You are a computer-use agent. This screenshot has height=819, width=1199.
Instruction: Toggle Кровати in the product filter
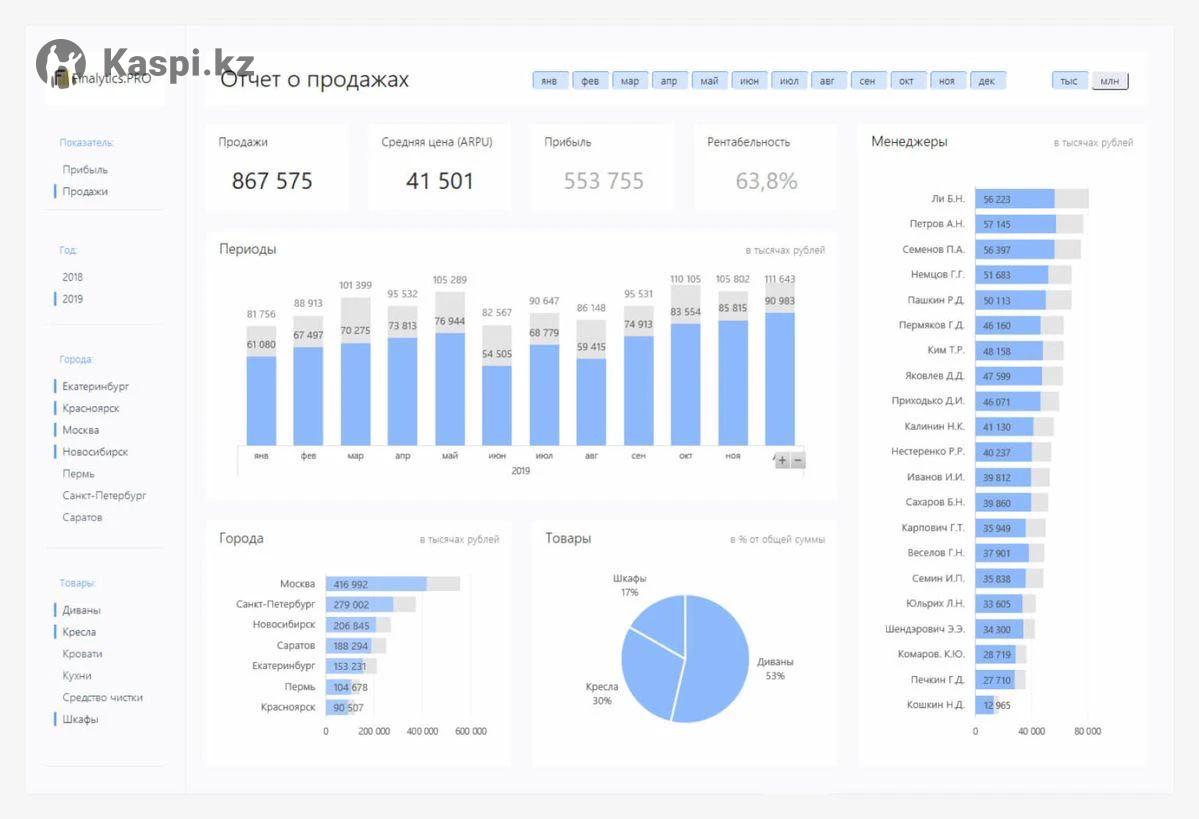[82, 654]
